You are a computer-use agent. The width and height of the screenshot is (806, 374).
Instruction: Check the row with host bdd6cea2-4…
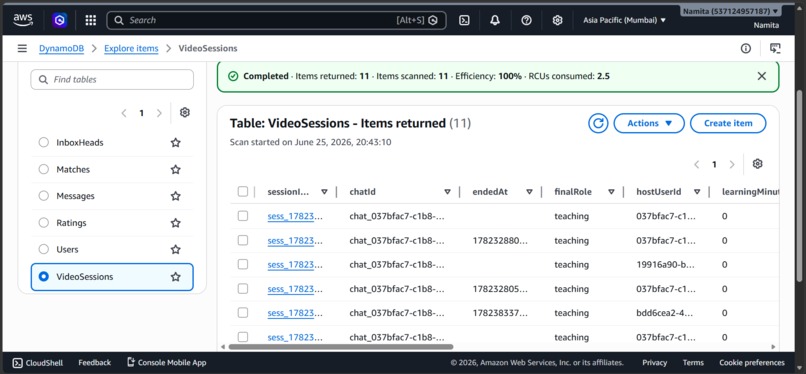coord(243,313)
